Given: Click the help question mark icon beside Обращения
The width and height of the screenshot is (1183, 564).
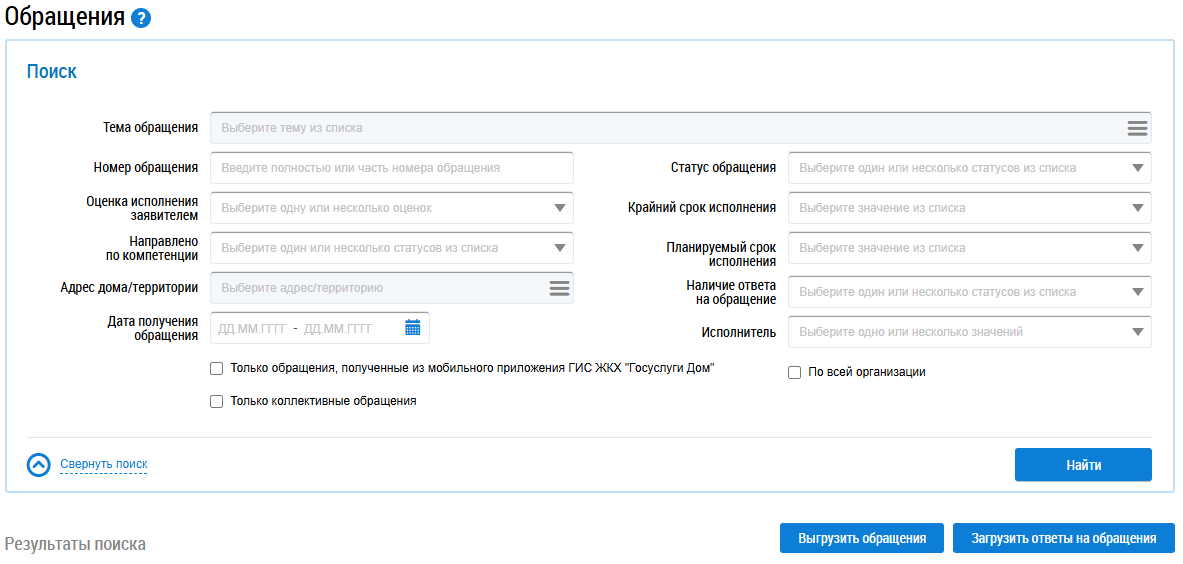Looking at the screenshot, I should point(141,18).
